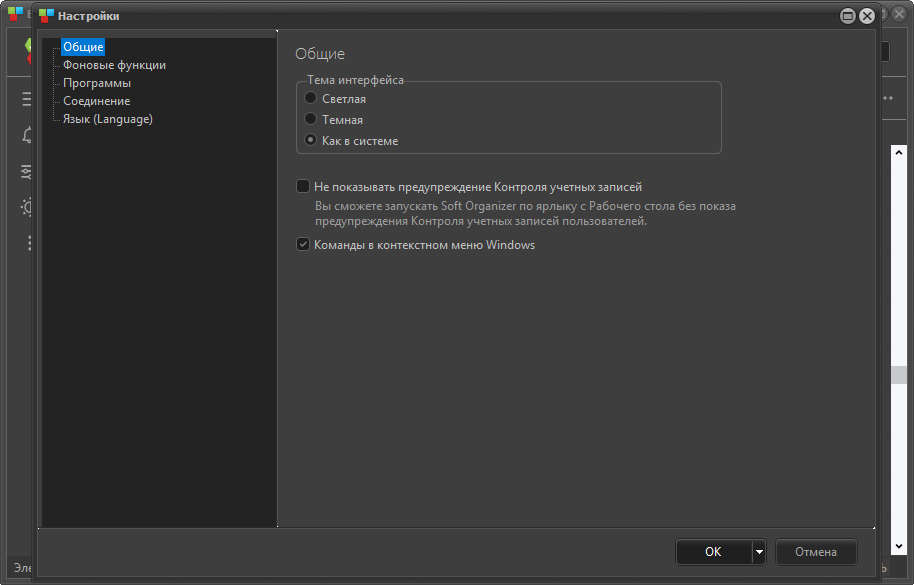
Task: Click the Отмена button
Action: click(816, 551)
